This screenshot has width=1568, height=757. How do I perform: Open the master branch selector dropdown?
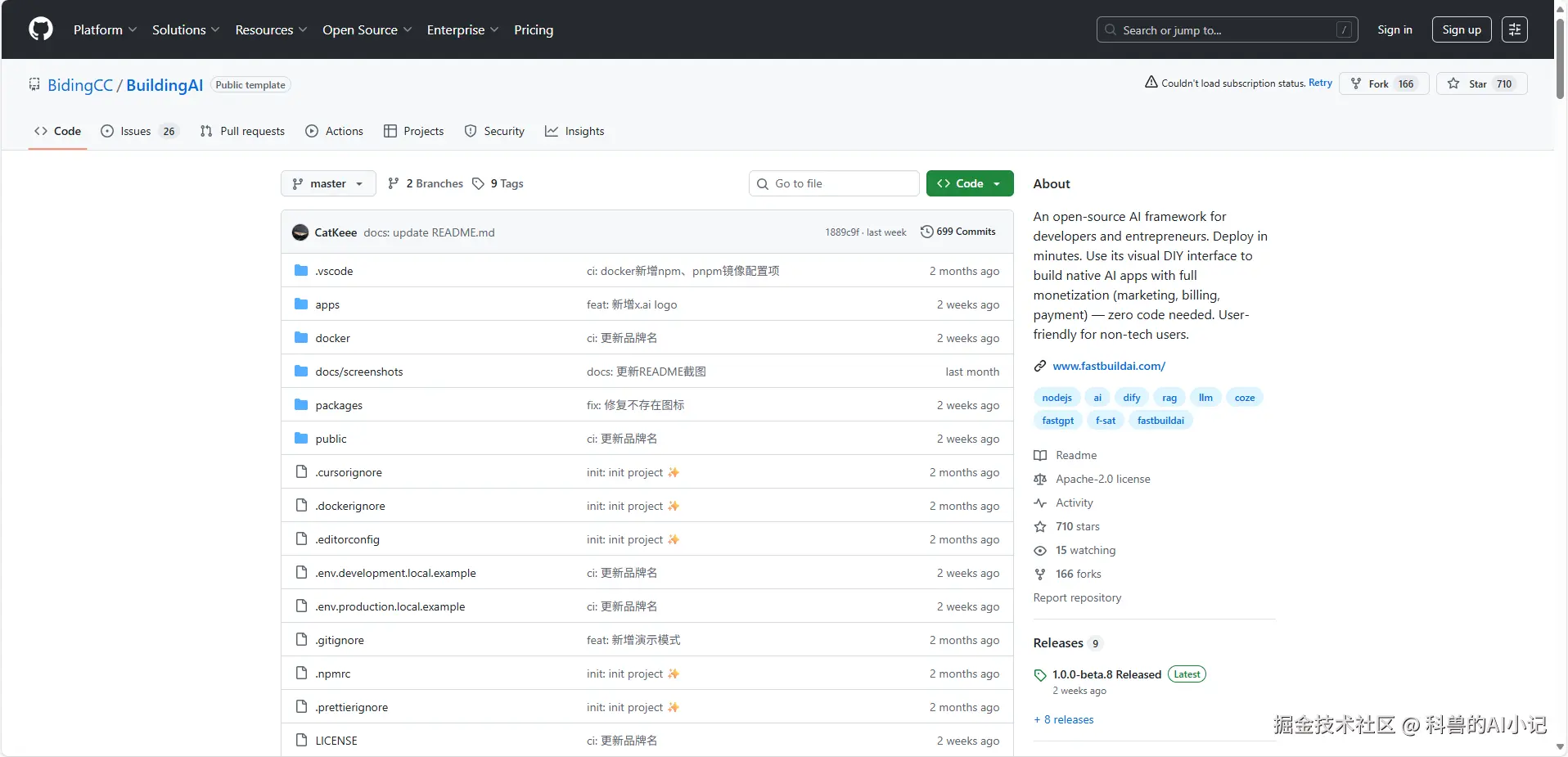point(328,183)
